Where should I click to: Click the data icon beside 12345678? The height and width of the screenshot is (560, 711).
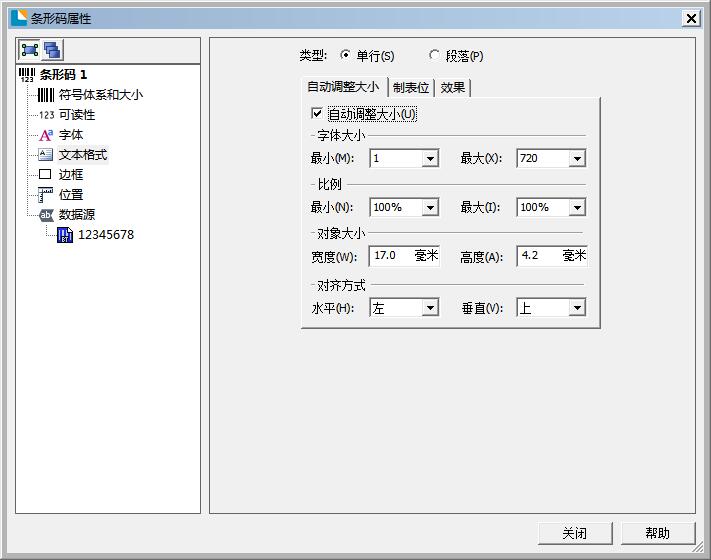coord(65,235)
